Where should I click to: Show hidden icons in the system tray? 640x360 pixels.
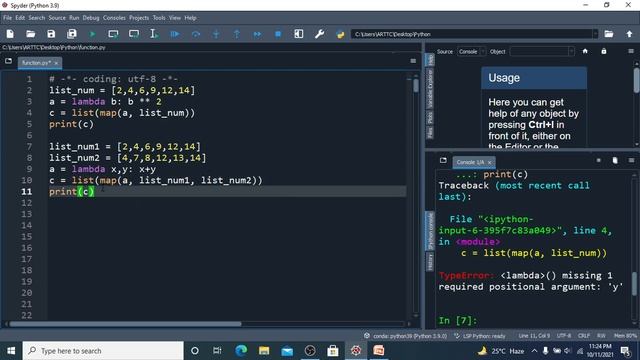(x=534, y=351)
